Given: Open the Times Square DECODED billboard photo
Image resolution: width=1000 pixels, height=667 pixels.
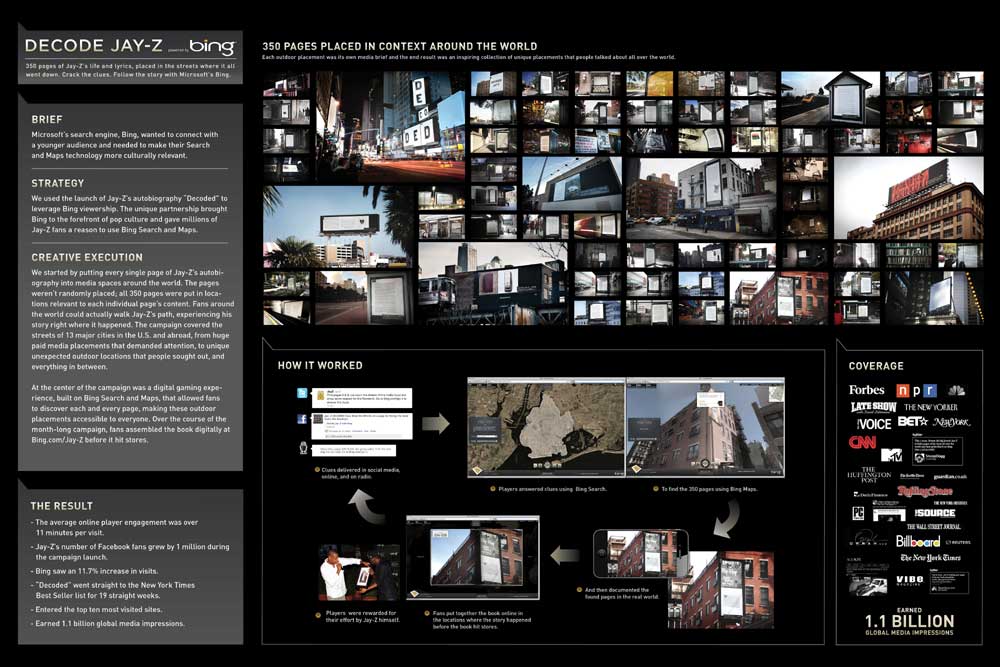Looking at the screenshot, I should (390, 127).
